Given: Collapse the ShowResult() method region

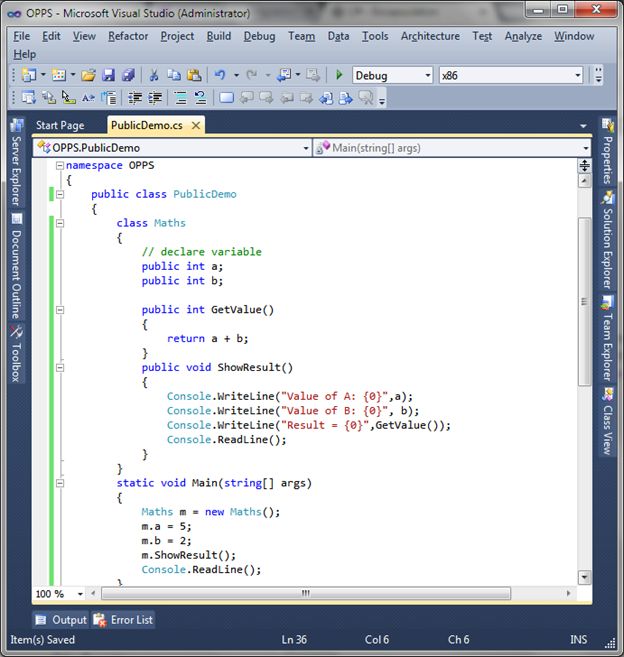Looking at the screenshot, I should [60, 368].
